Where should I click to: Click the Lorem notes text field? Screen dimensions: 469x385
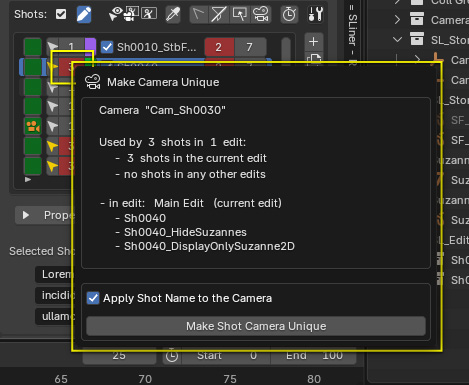click(55, 274)
